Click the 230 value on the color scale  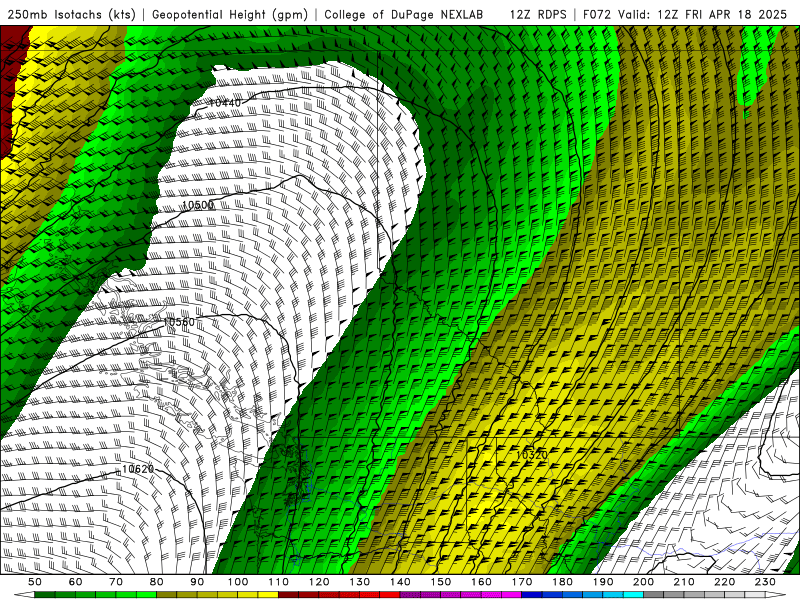pyautogui.click(x=765, y=582)
